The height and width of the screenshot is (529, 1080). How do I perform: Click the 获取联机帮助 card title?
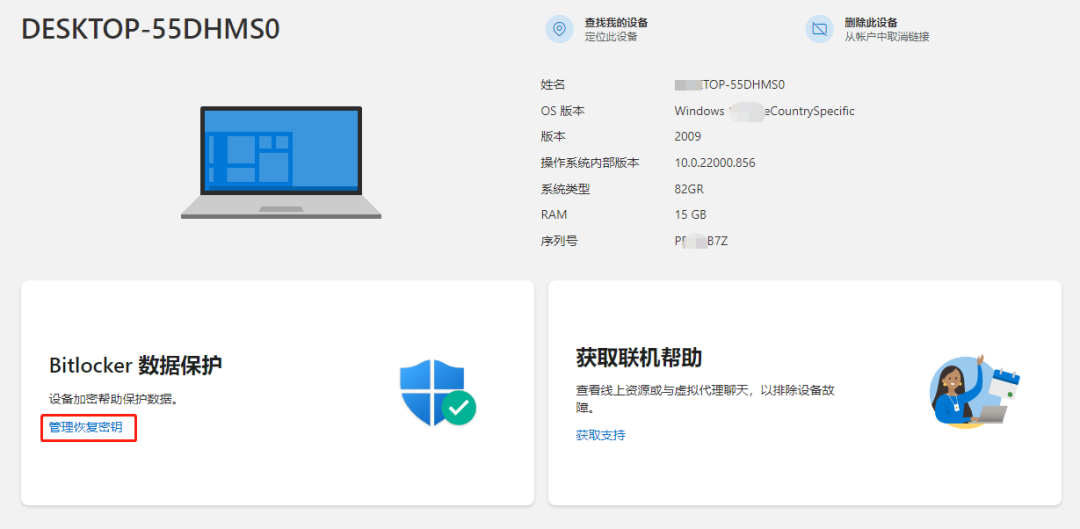point(639,358)
